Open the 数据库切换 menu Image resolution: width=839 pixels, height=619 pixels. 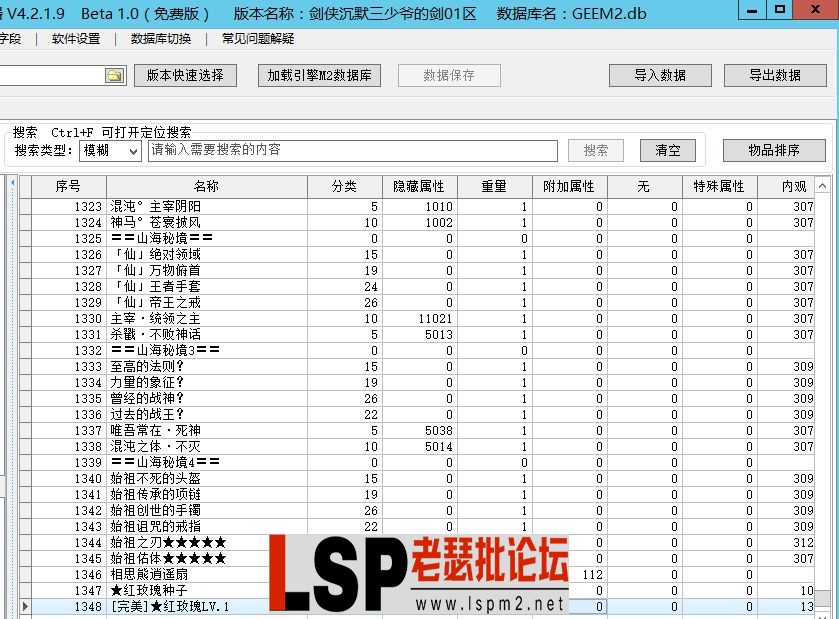coord(161,39)
